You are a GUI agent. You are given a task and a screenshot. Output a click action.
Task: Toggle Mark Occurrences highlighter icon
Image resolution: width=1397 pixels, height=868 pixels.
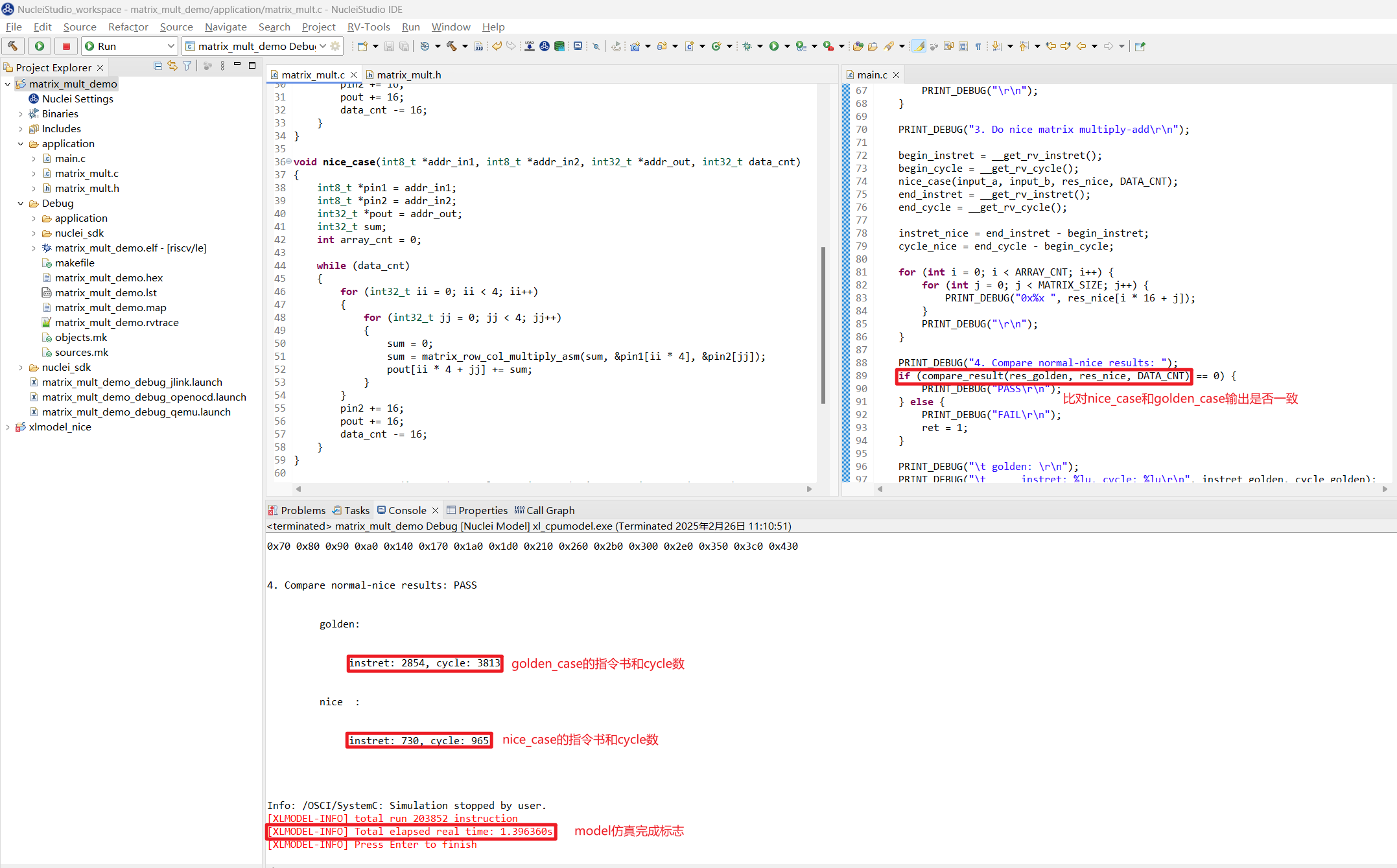[x=919, y=46]
